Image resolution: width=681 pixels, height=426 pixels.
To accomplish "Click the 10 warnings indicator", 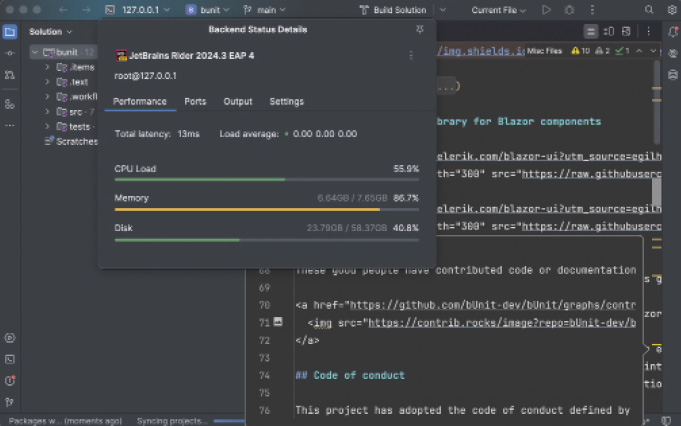I will click(581, 51).
